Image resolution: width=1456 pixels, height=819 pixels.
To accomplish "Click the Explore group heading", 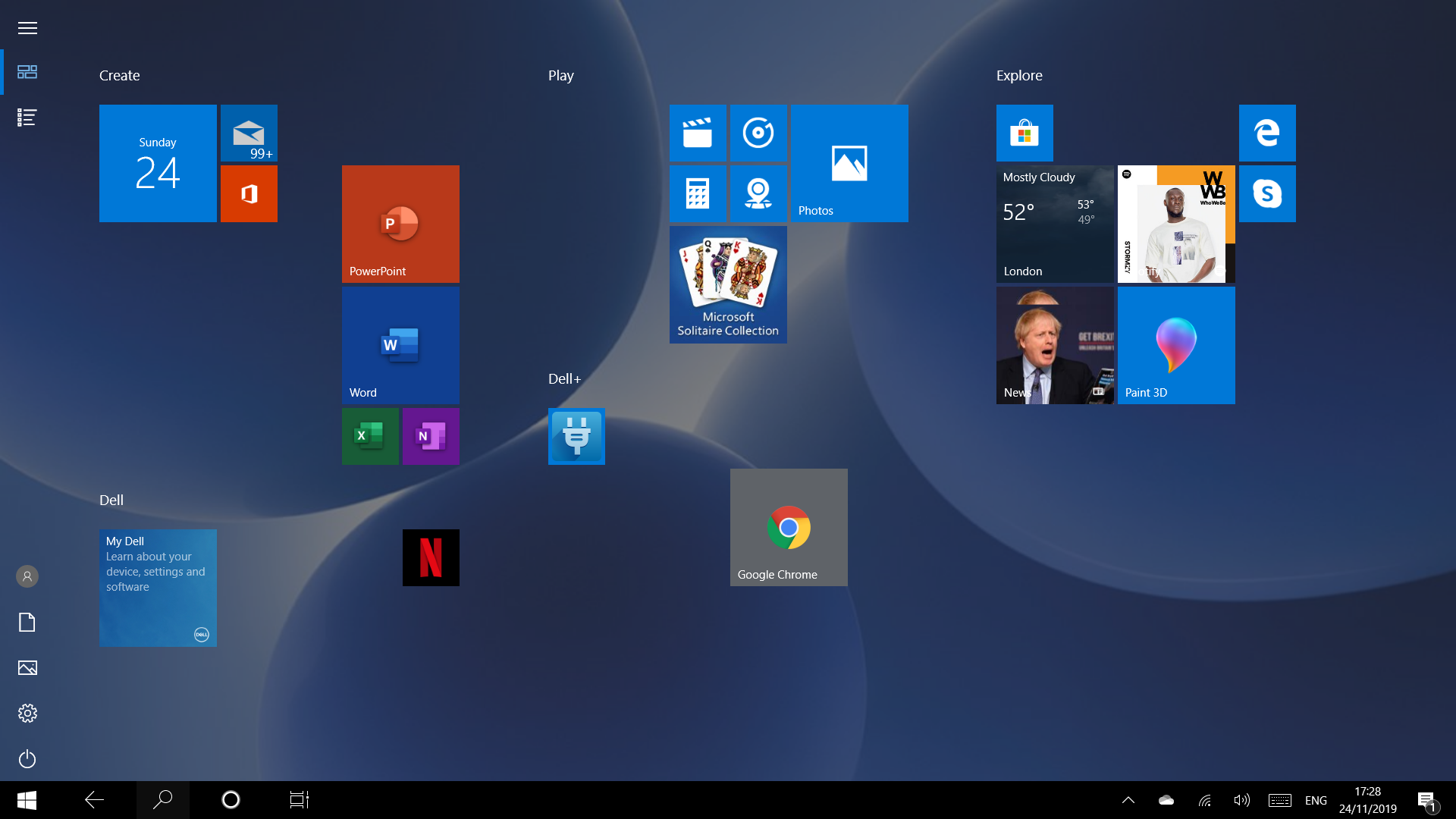I will 1019,75.
